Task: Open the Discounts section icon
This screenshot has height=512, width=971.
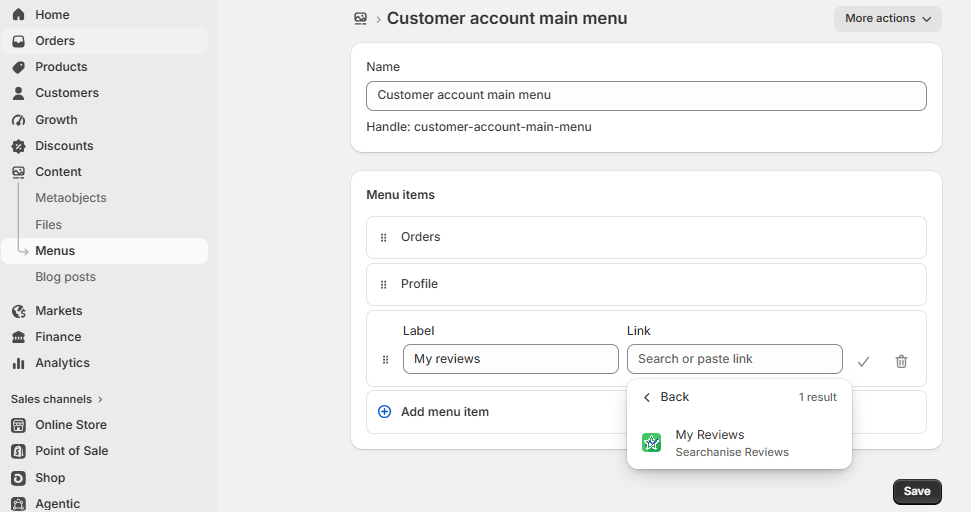Action: point(19,146)
